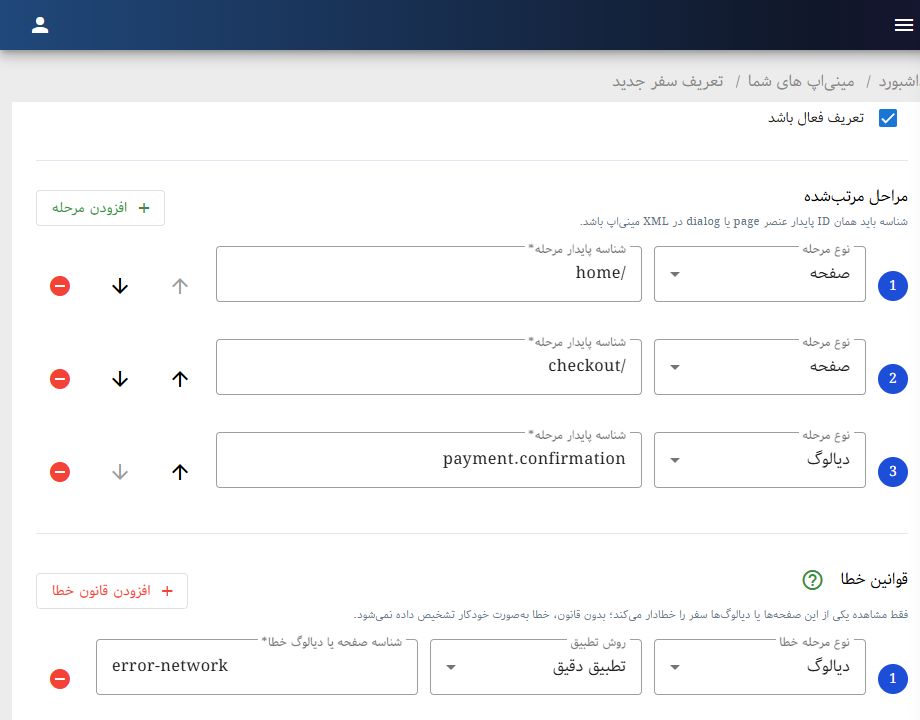Go to داشبورد breadcrumb link

click(x=899, y=81)
